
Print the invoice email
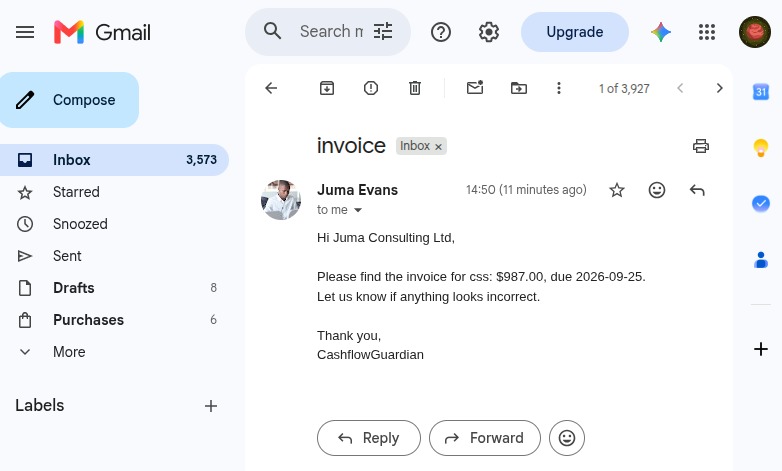pos(701,146)
